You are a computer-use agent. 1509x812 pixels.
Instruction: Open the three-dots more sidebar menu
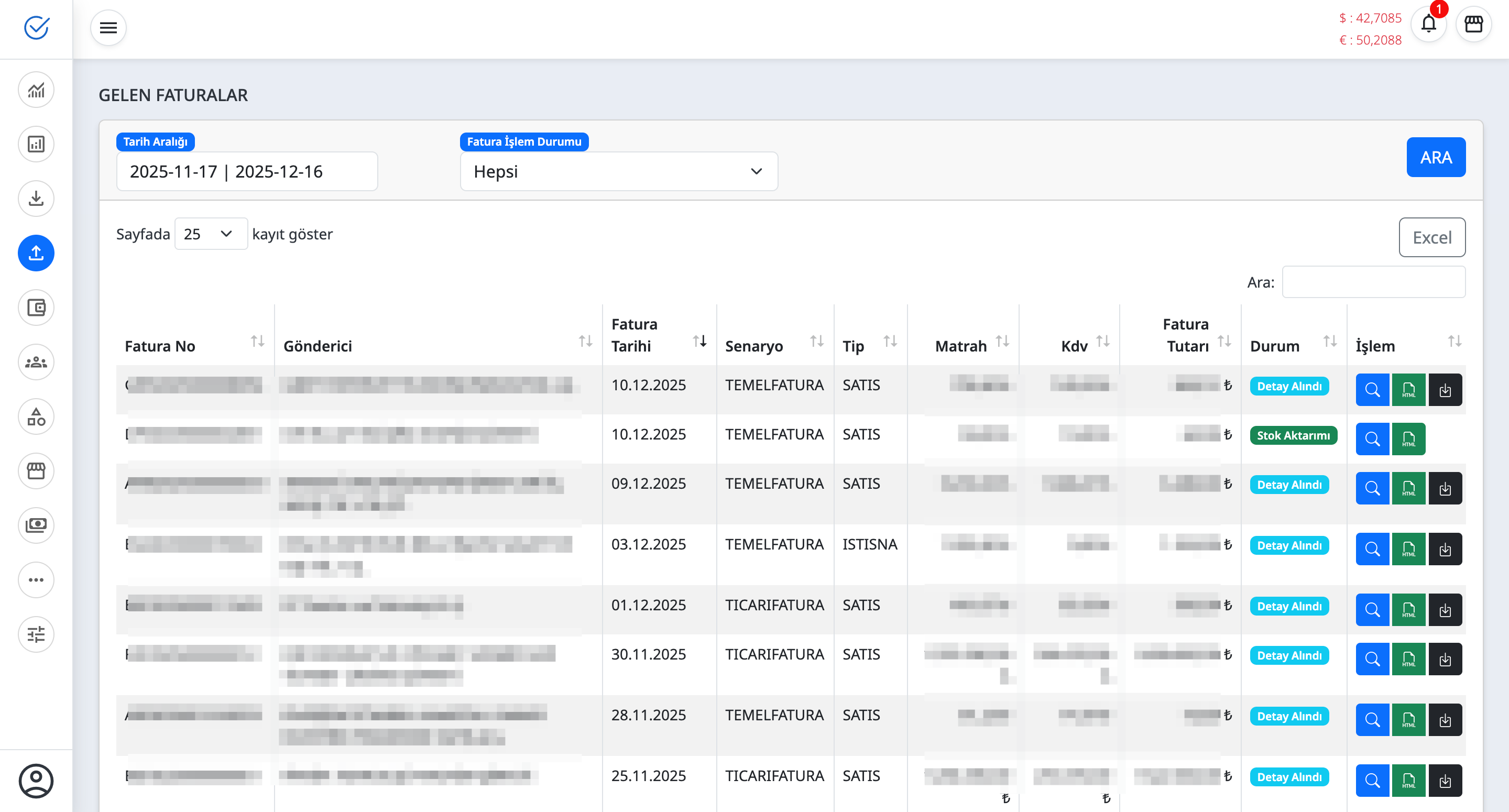tap(36, 579)
